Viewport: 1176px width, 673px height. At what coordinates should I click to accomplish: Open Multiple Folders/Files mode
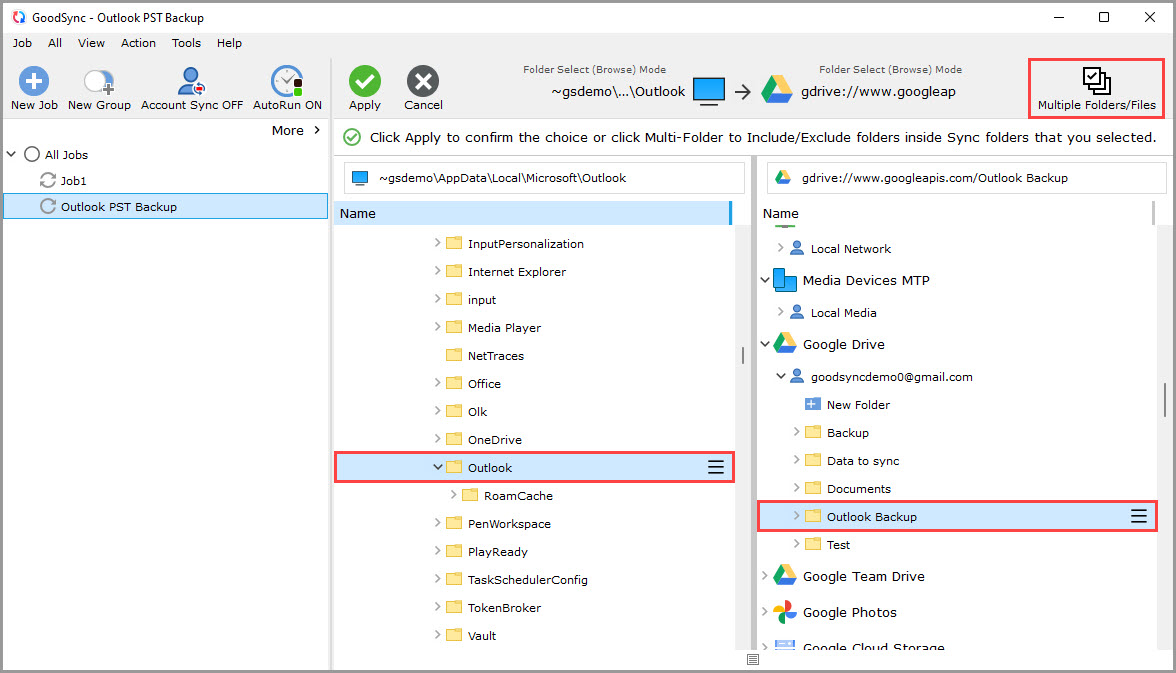tap(1096, 89)
